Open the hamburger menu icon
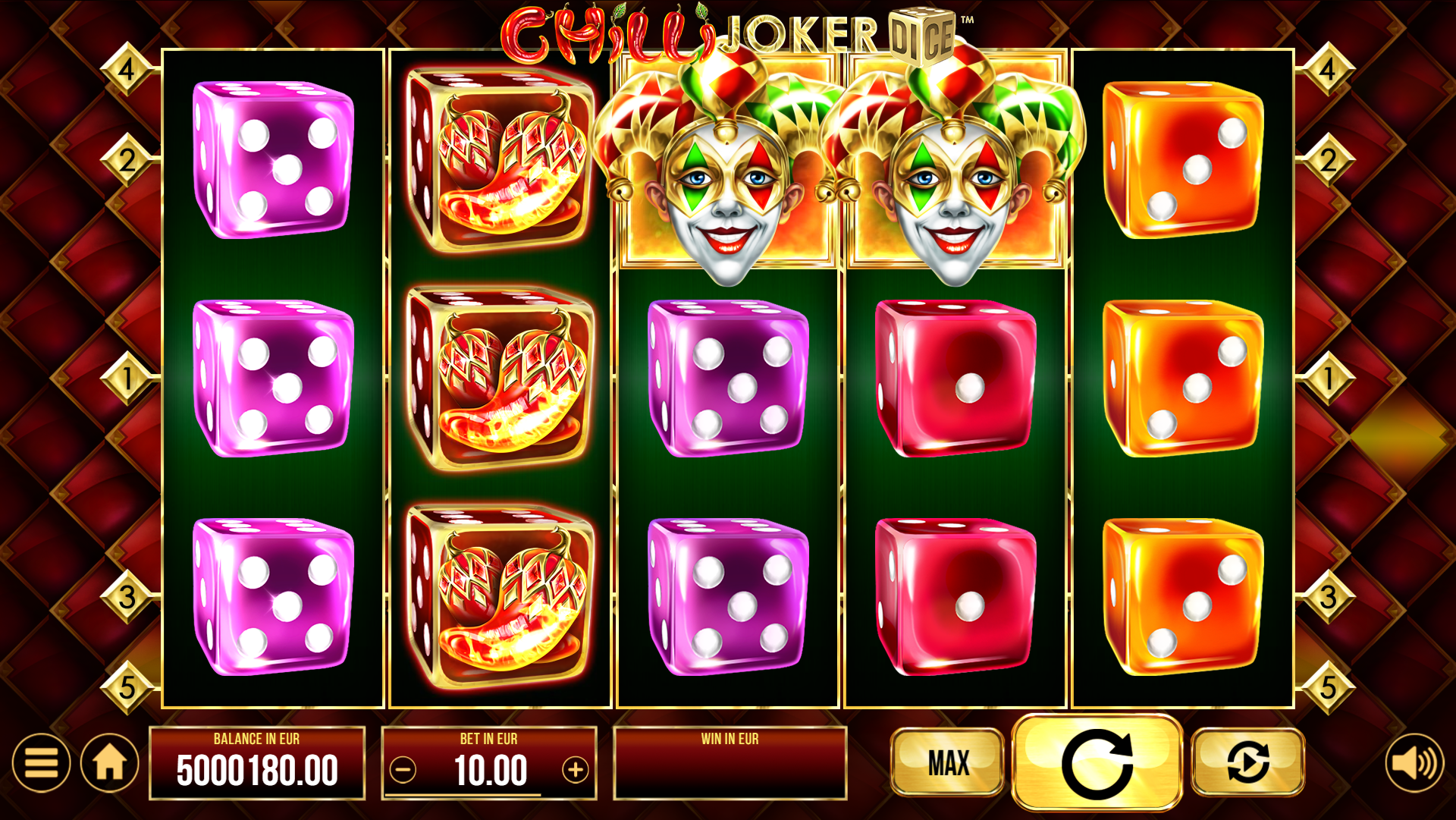 [41, 762]
